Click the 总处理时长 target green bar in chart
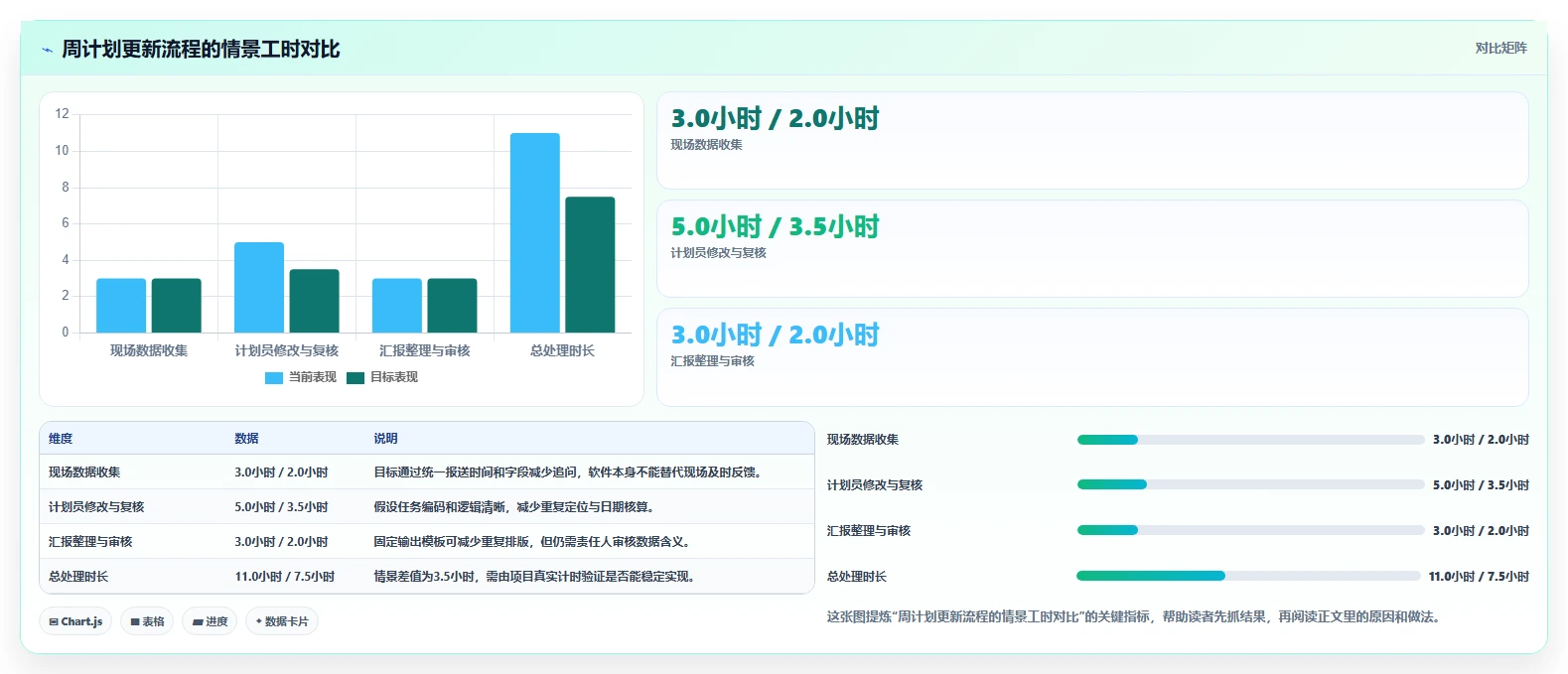 [x=590, y=265]
